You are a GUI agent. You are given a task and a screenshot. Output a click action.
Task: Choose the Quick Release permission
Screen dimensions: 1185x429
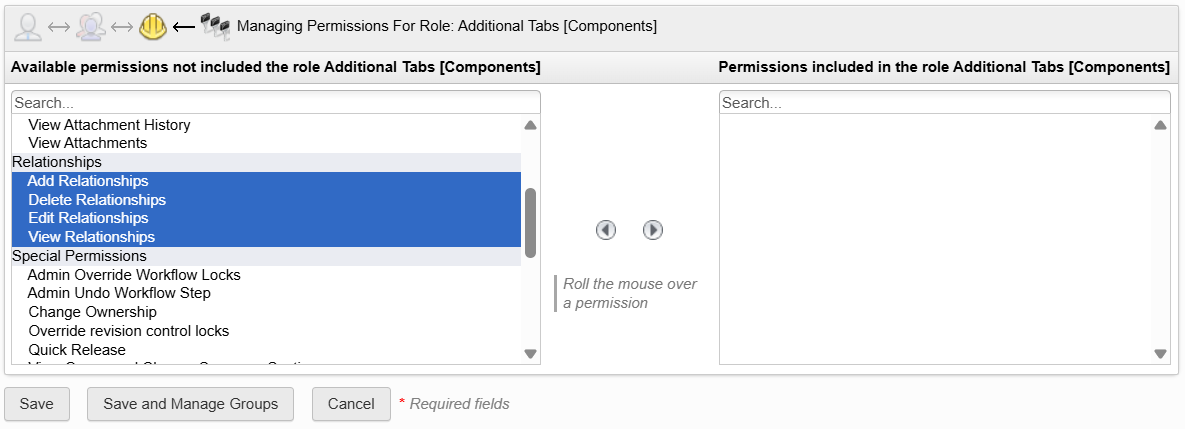[x=77, y=350]
